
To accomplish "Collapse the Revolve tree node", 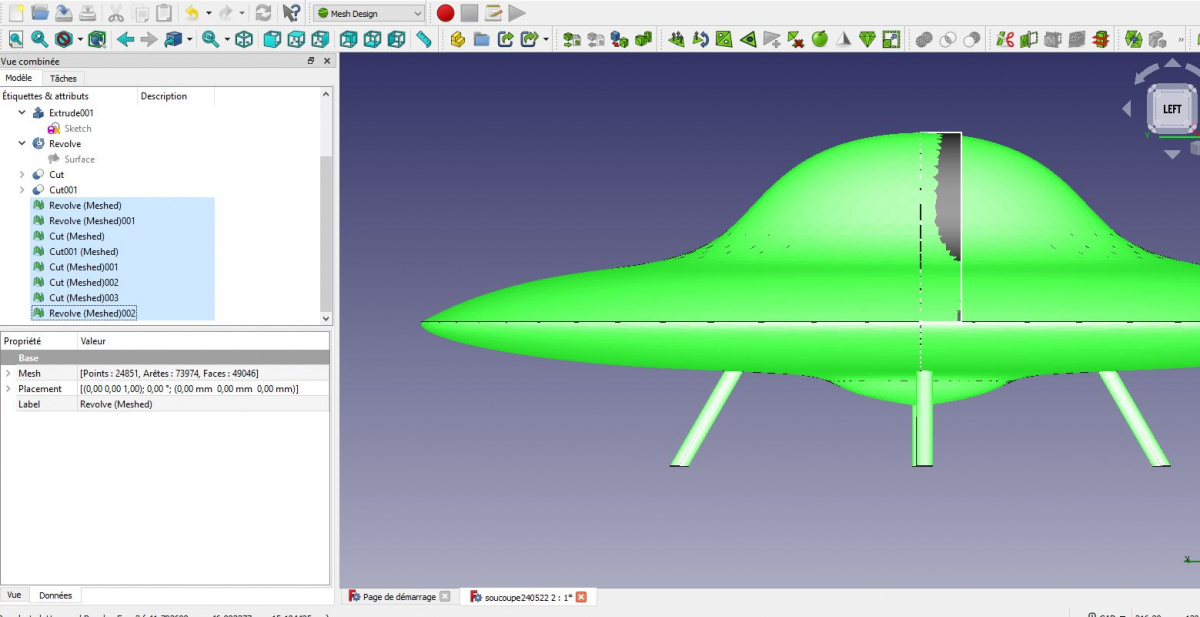I will [22, 144].
